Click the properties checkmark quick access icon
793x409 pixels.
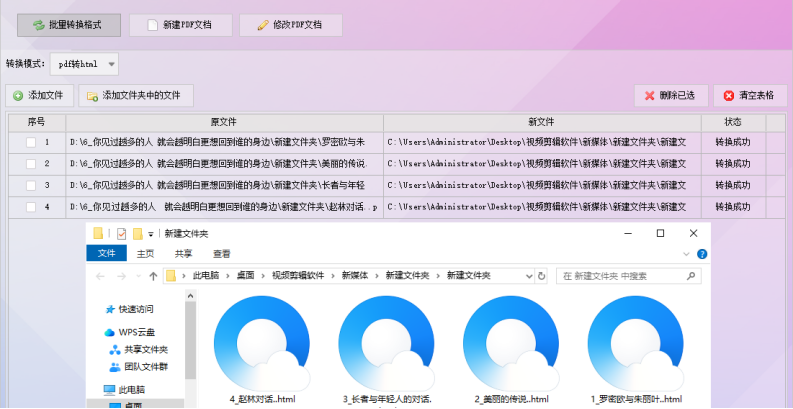coord(121,234)
